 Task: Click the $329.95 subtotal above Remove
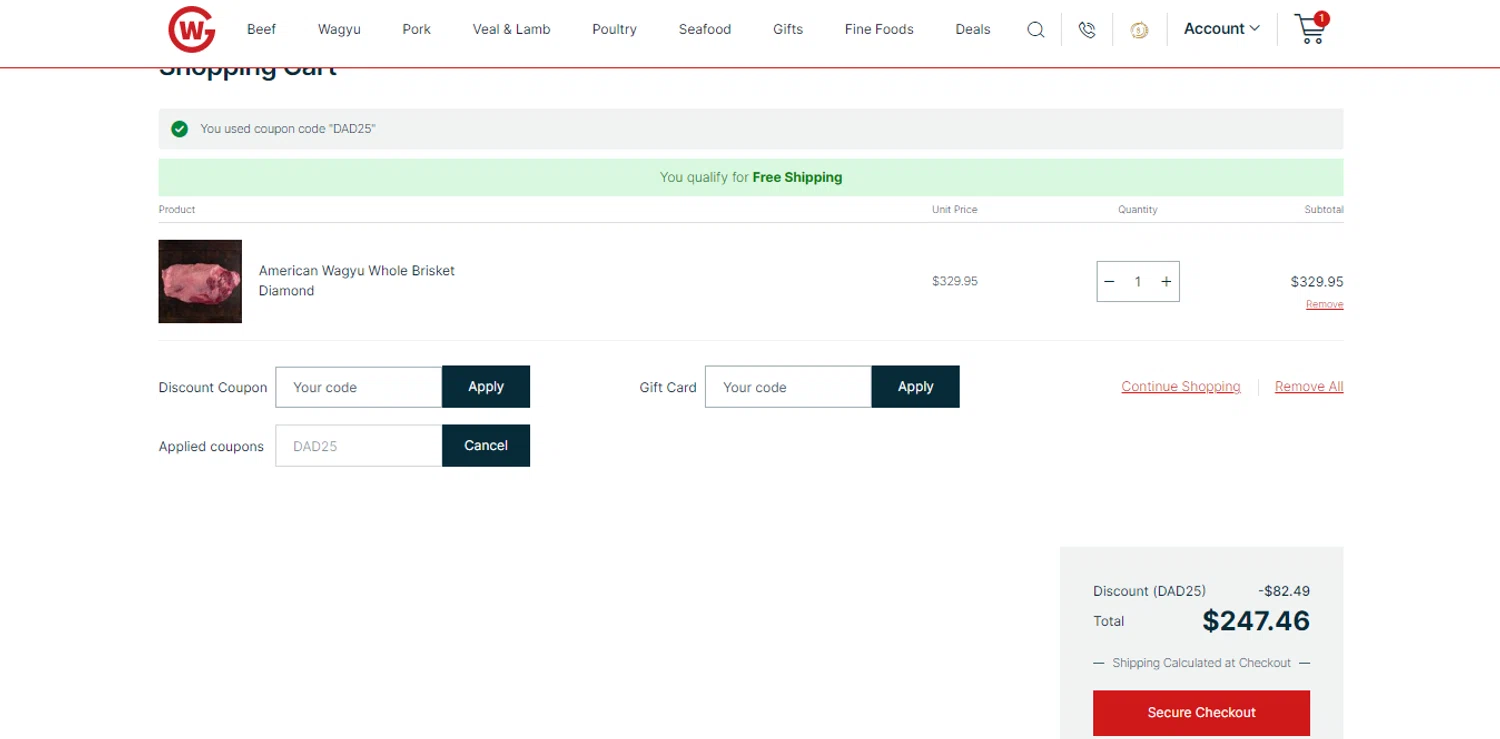coord(1317,282)
